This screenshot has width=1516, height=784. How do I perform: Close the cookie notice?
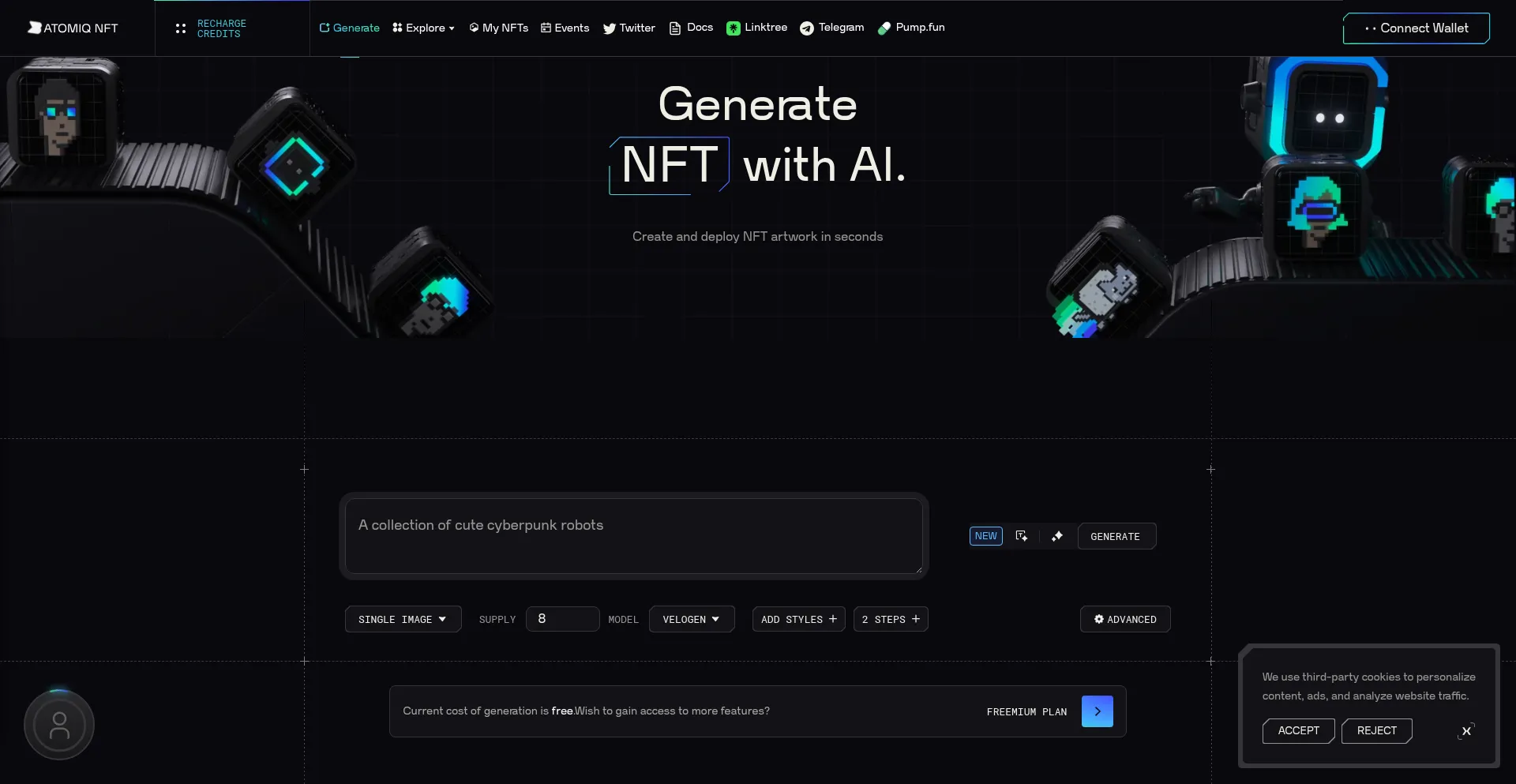click(x=1466, y=731)
